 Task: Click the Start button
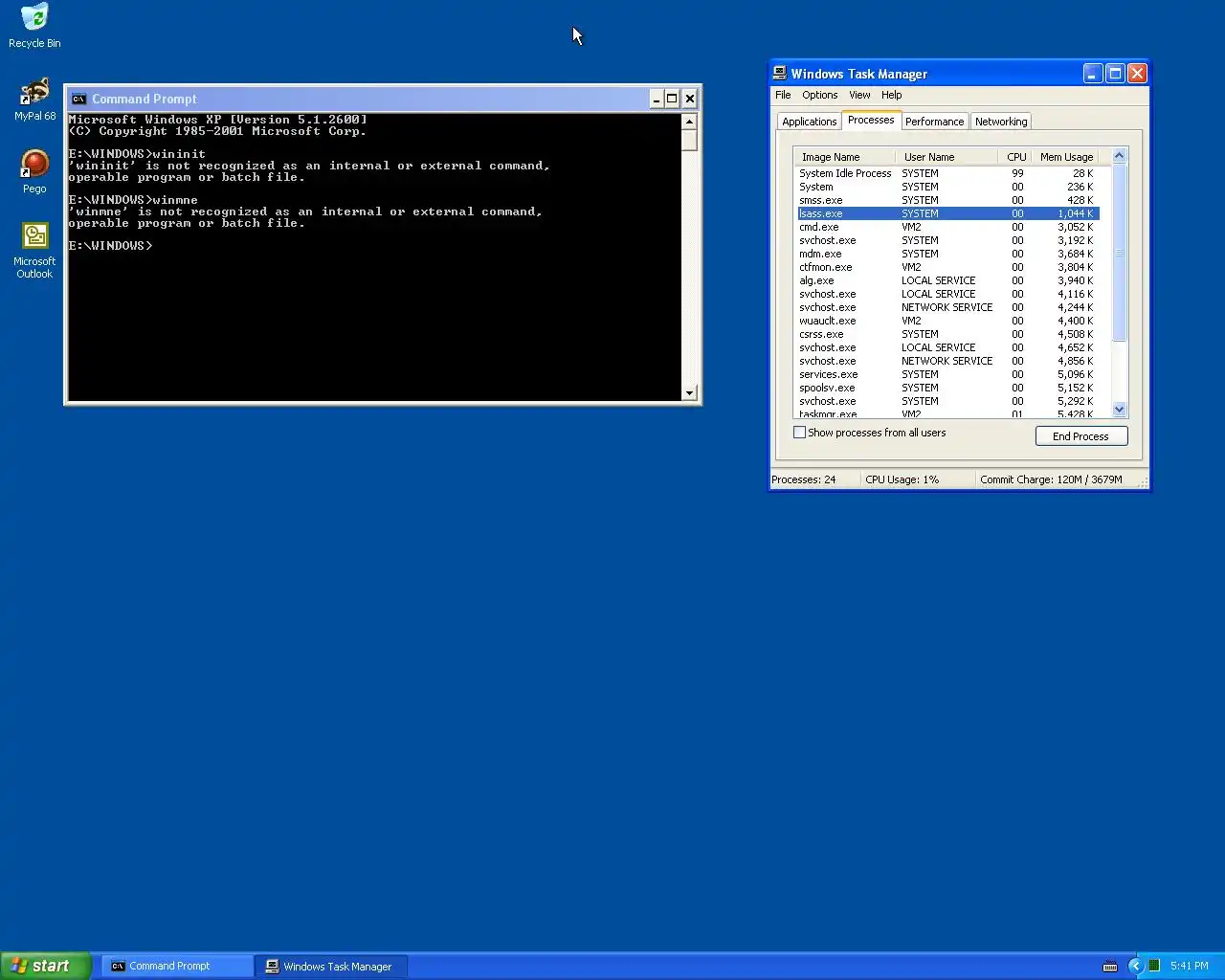click(46, 966)
